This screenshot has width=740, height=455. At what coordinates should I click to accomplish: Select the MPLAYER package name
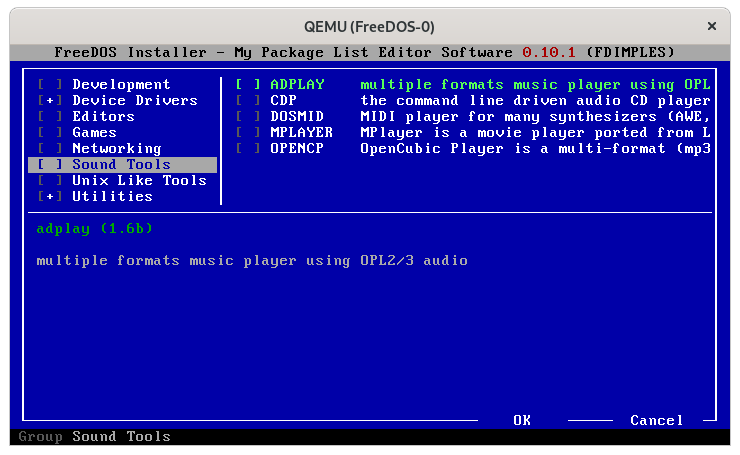301,133
